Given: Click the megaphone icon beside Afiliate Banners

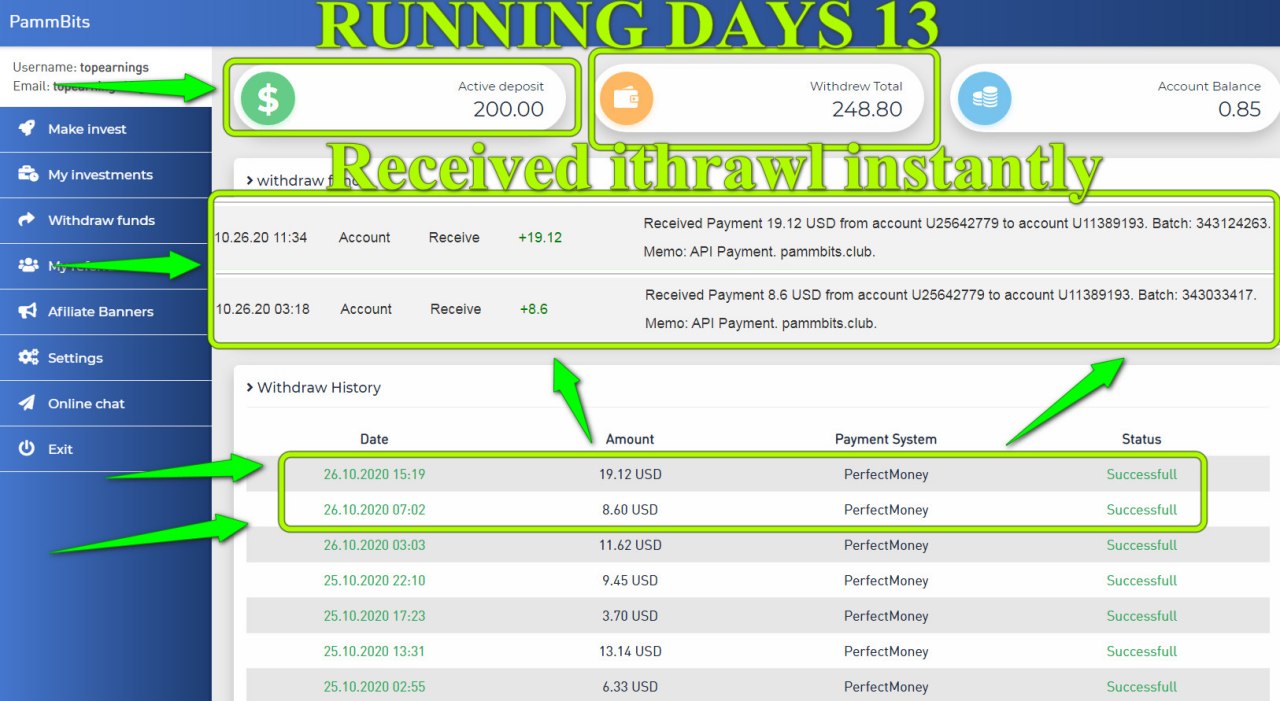Looking at the screenshot, I should point(28,312).
